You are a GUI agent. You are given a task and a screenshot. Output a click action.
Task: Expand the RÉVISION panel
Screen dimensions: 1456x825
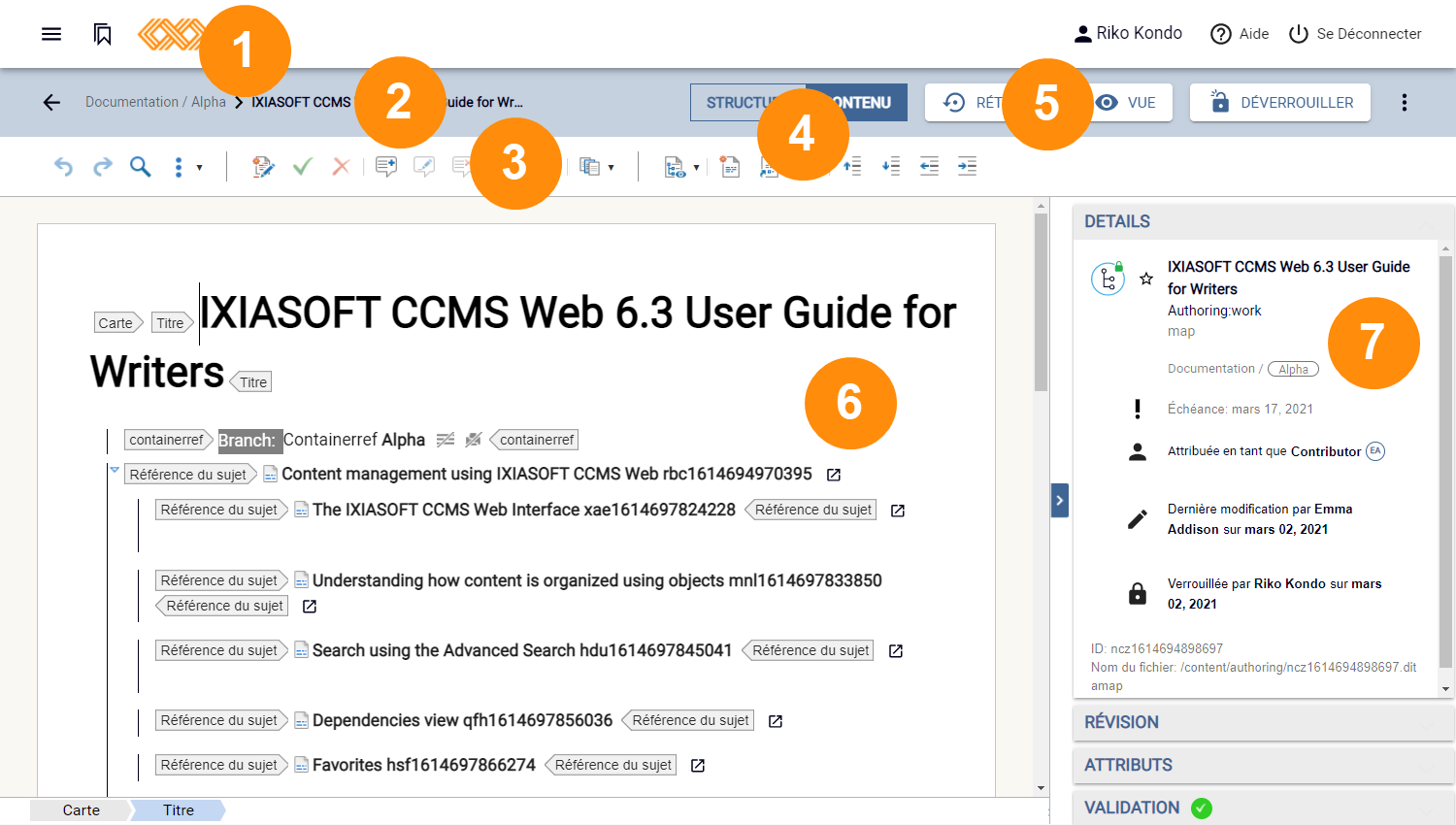click(x=1263, y=722)
